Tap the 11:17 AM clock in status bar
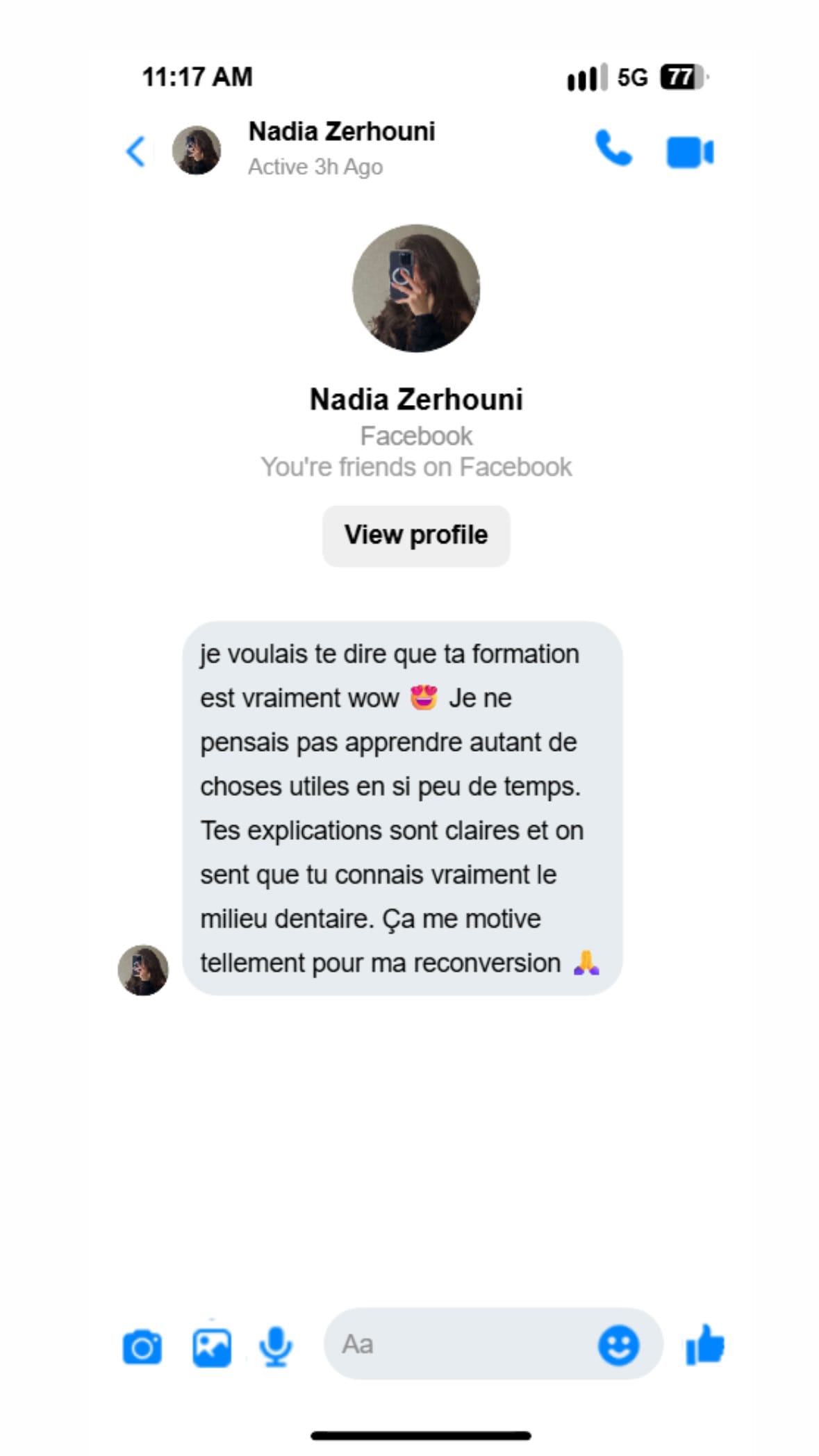 pos(197,76)
